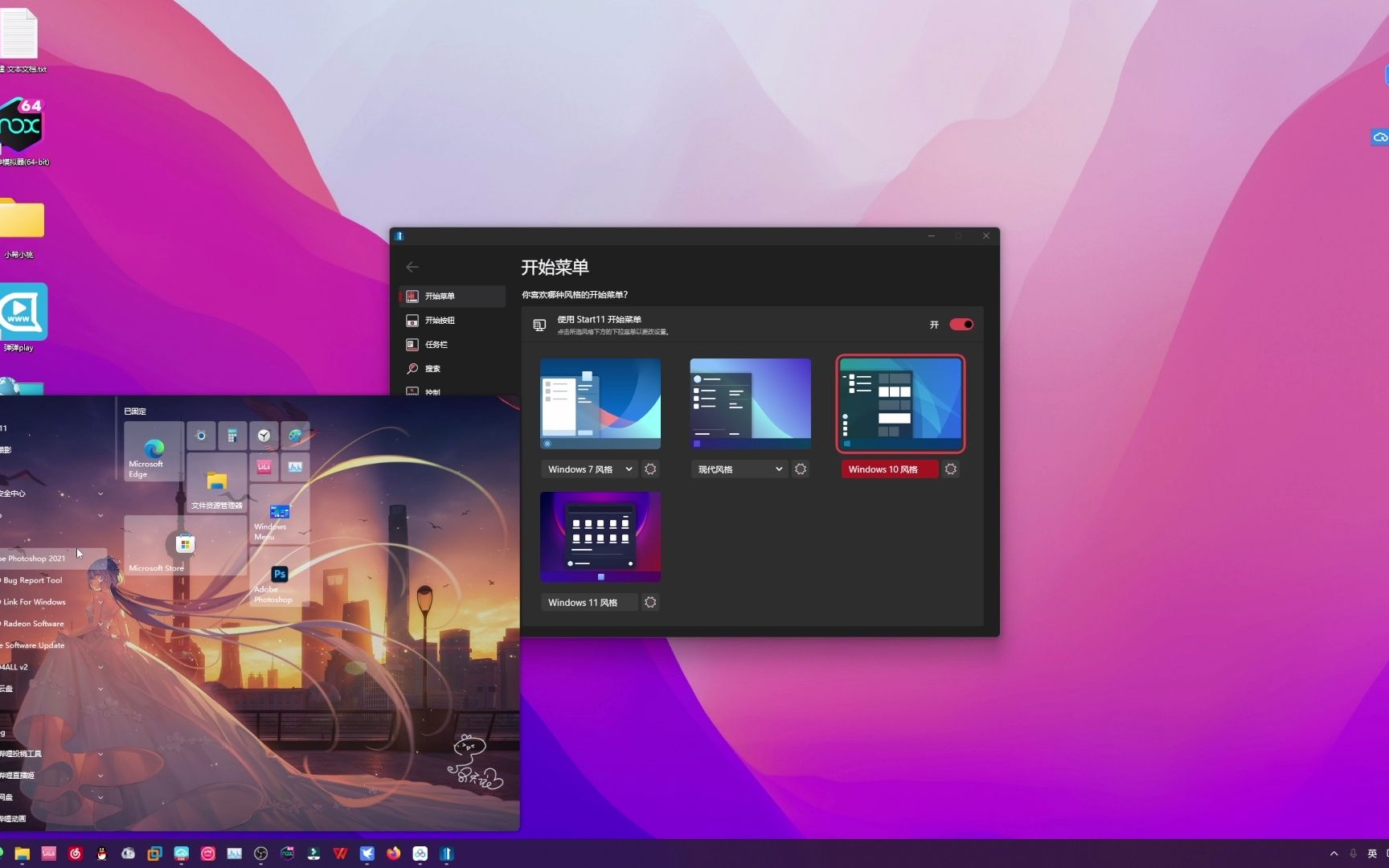
Task: Switch the 英 input method indicator
Action: pos(1372,854)
